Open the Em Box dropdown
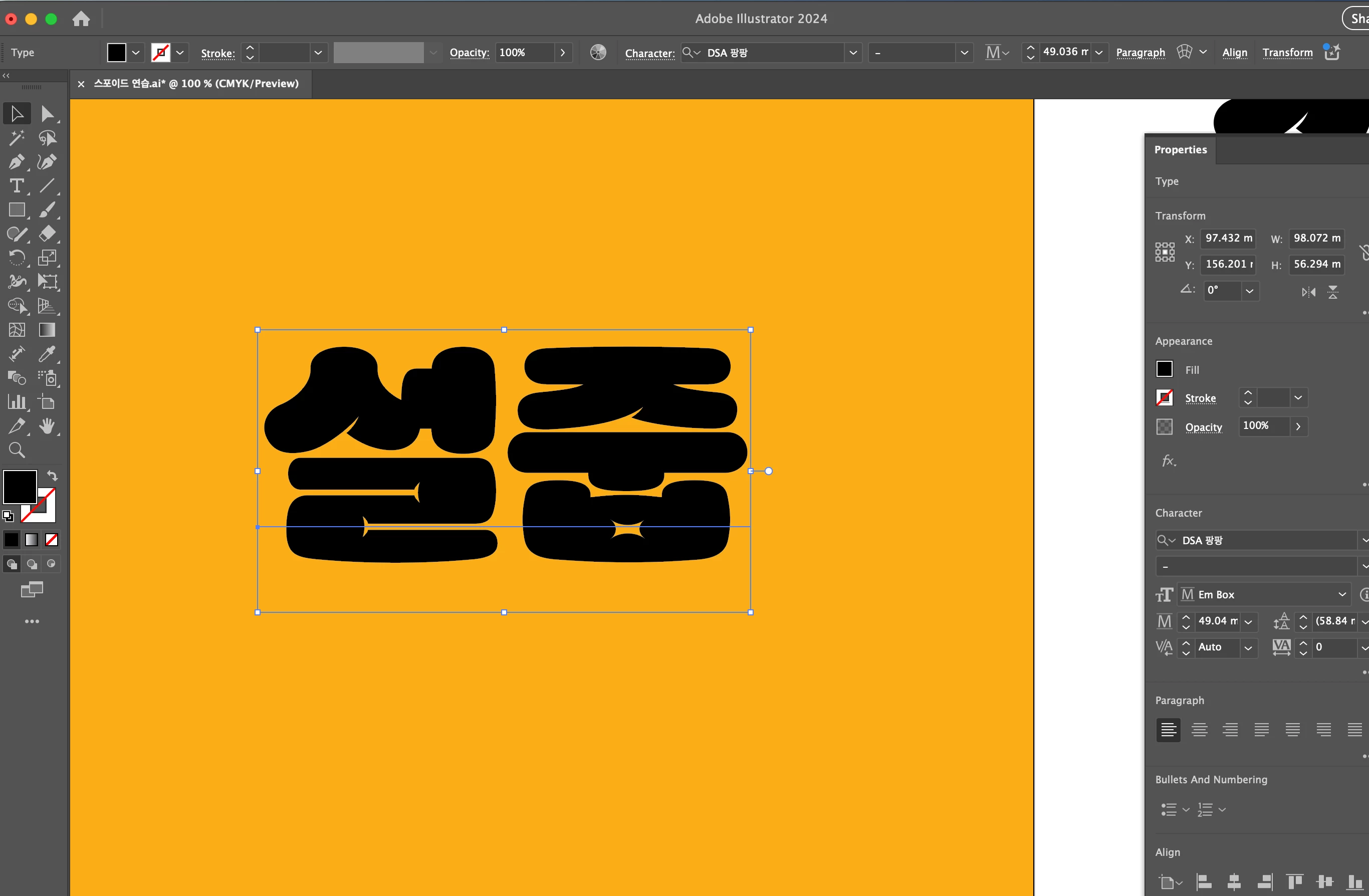 [1341, 595]
